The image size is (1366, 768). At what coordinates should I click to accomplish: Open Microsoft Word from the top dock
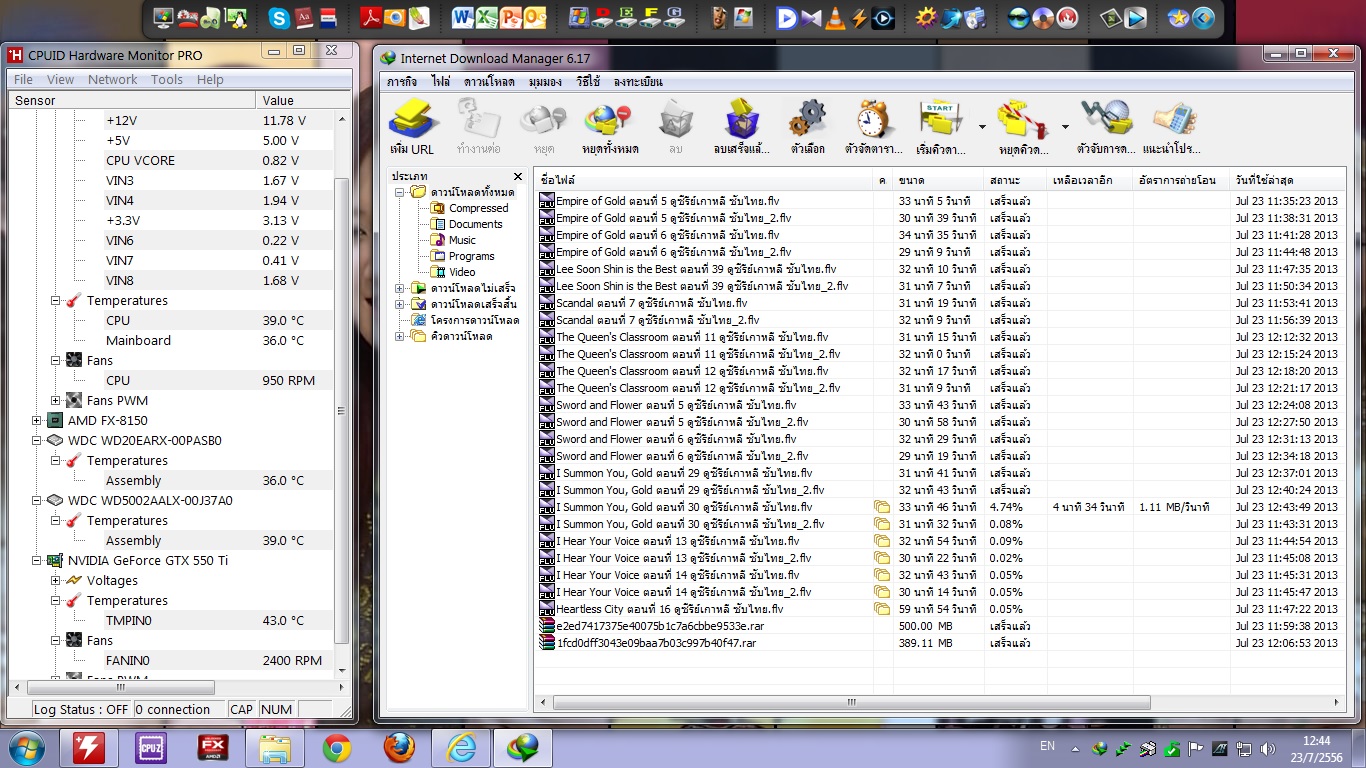pyautogui.click(x=463, y=17)
